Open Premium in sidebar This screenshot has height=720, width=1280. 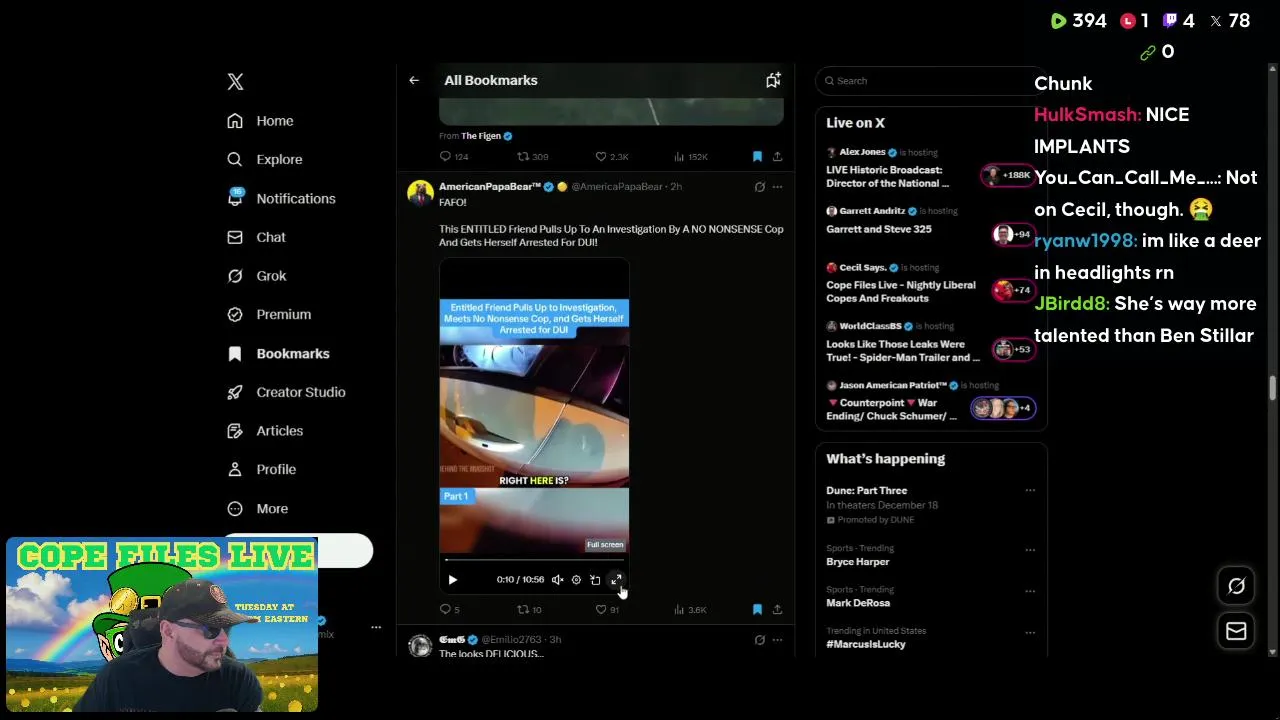[x=269, y=314]
